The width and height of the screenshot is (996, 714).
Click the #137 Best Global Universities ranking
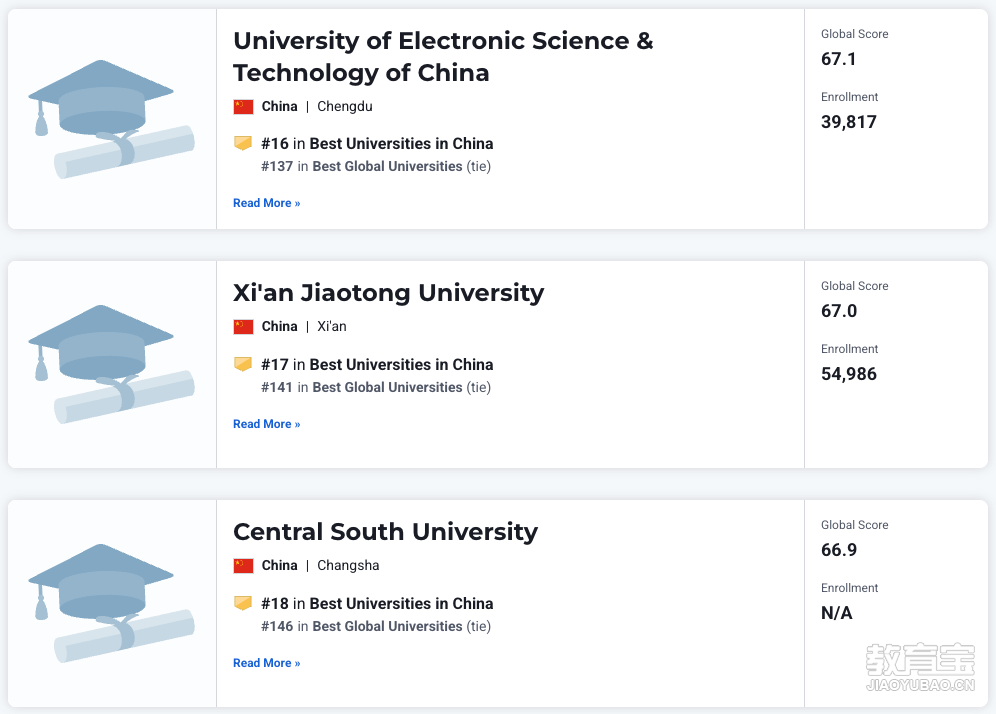click(x=376, y=166)
